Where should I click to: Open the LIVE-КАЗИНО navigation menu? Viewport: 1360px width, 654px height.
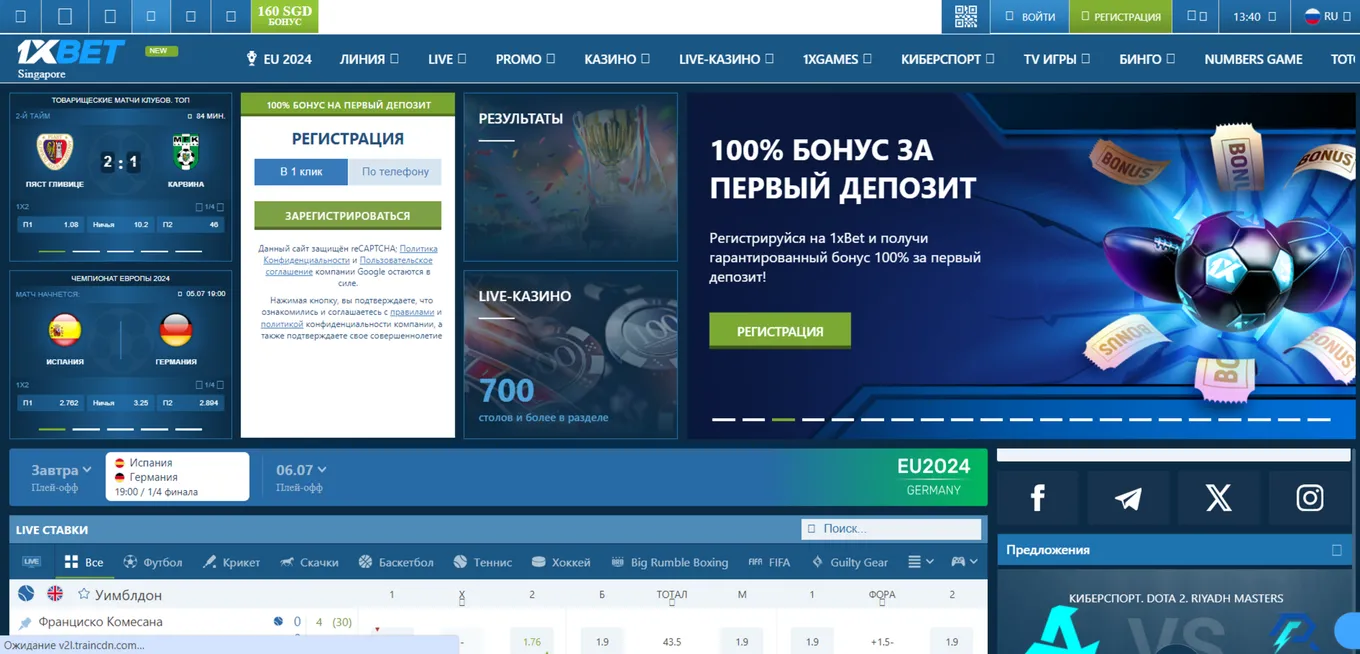[x=726, y=59]
